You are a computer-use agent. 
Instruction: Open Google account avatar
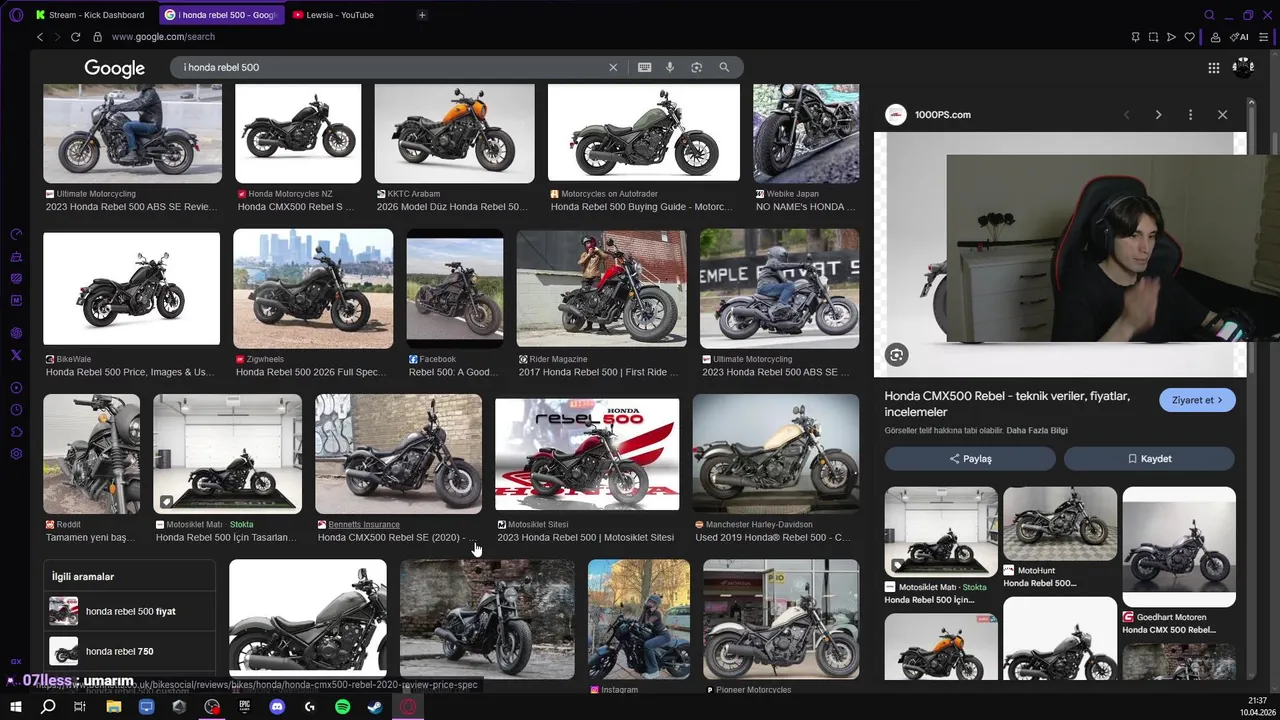click(1243, 67)
